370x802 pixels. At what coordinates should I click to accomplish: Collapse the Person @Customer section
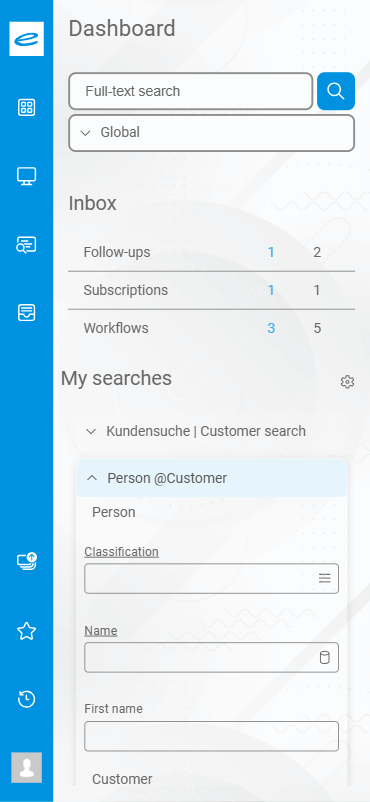click(211, 478)
